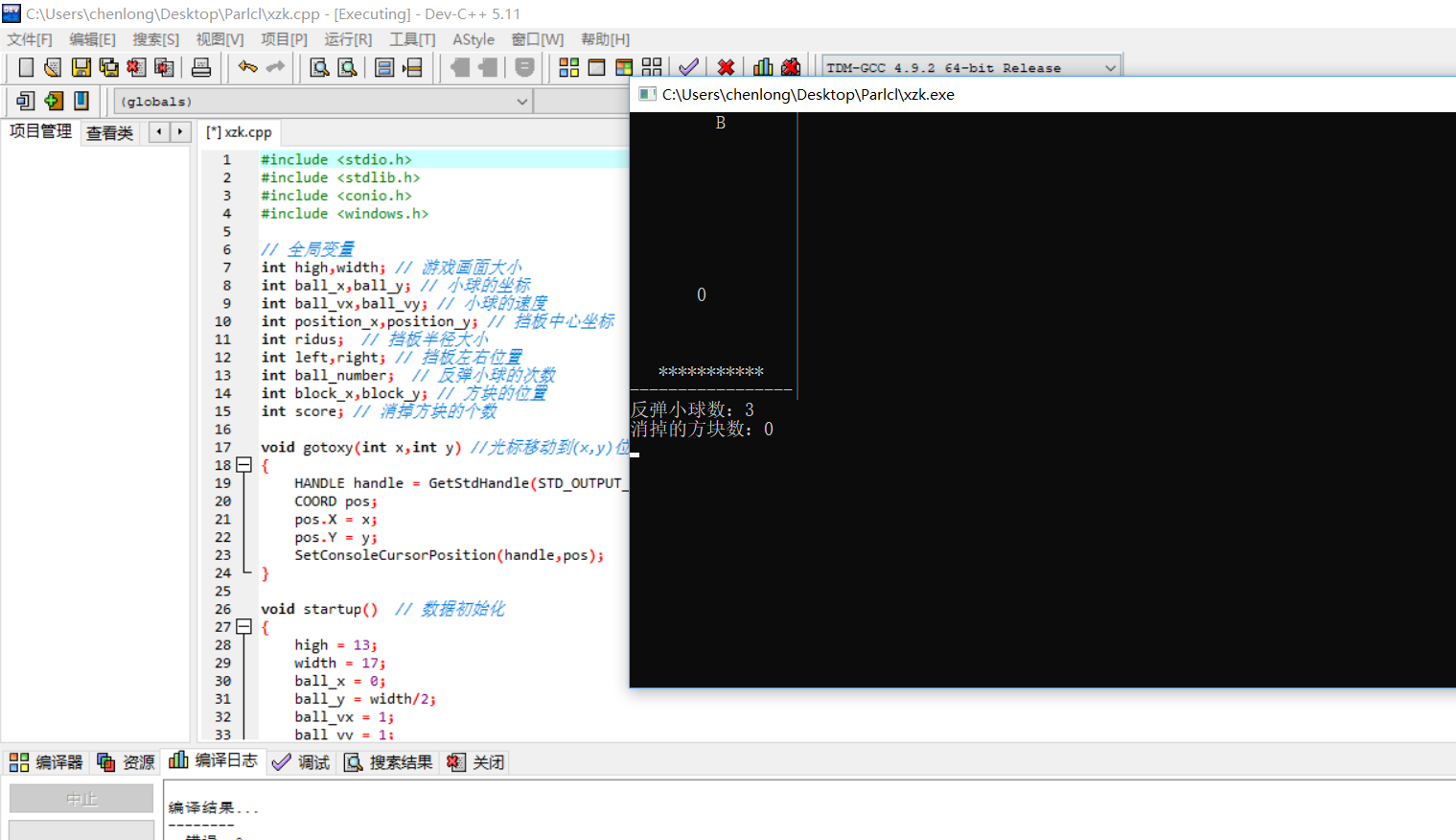Stop execution with red X icon

(x=726, y=67)
